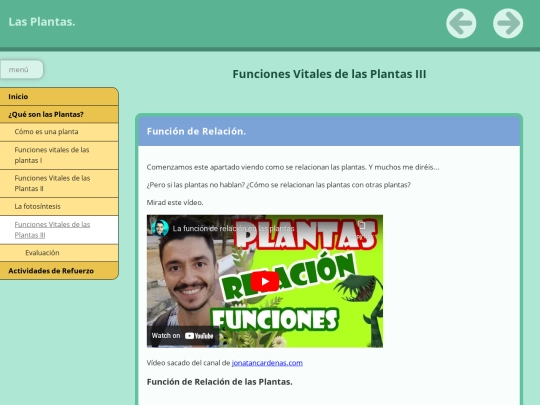Click the page heading Funciones Vitales de las Plantas III
The image size is (540, 405).
click(x=329, y=74)
